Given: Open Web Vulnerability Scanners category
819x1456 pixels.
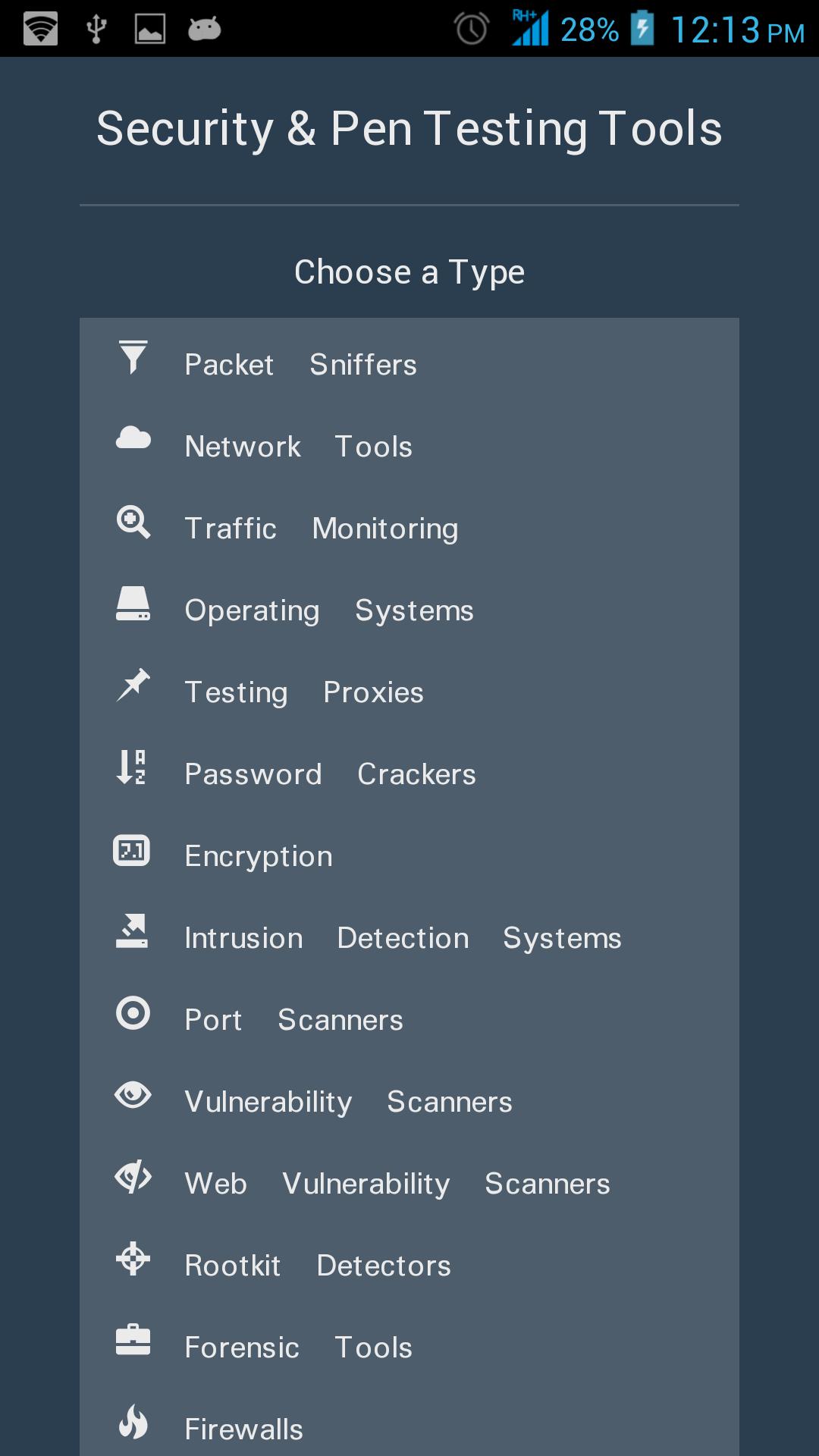Looking at the screenshot, I should 409,1184.
